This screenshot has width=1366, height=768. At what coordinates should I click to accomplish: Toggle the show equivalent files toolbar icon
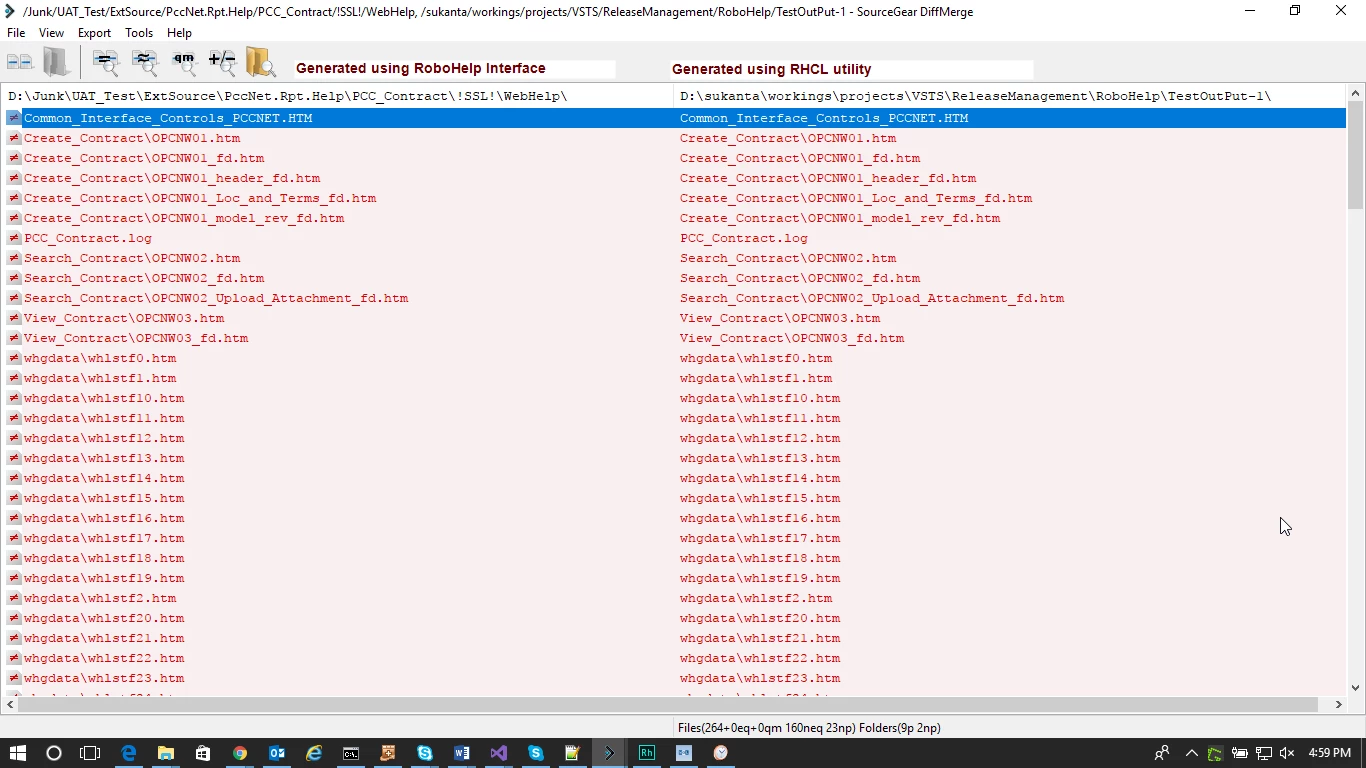[x=145, y=63]
